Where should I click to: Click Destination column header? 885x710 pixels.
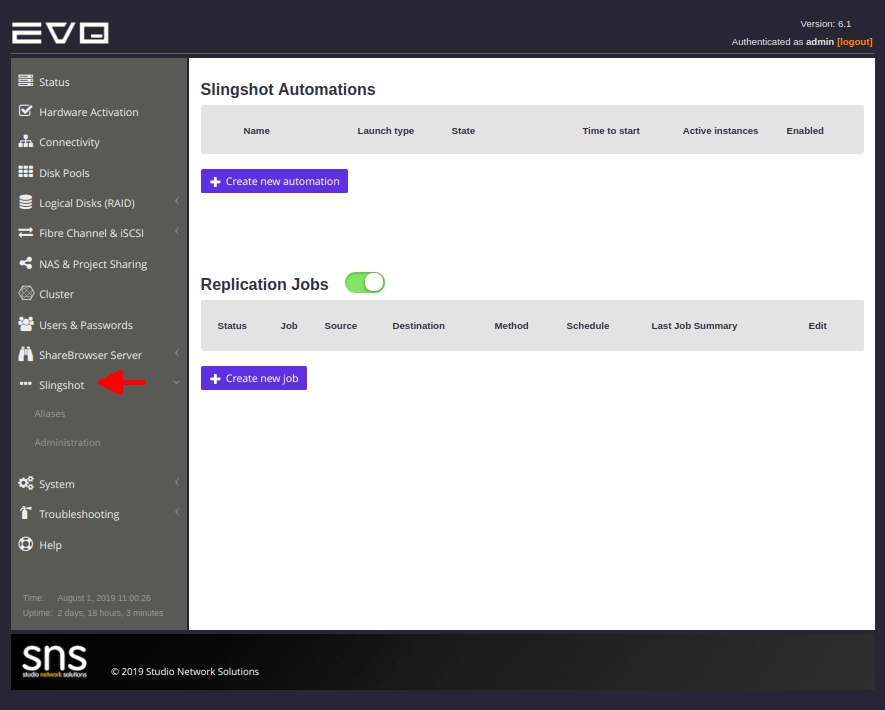click(x=418, y=326)
